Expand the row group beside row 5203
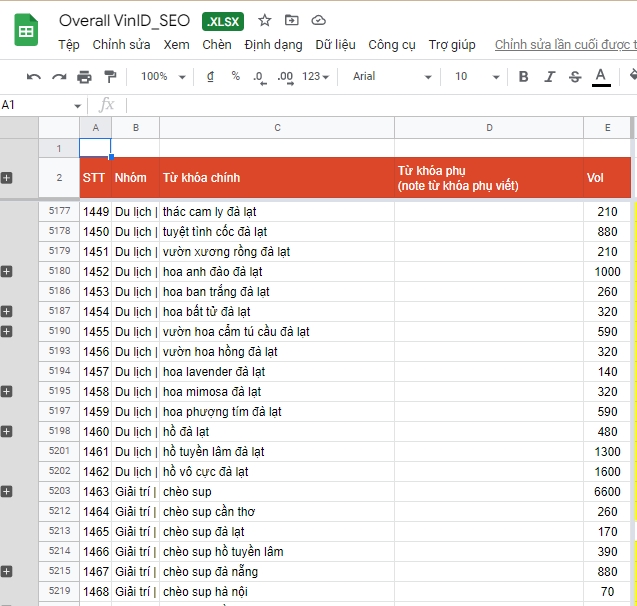 [6, 491]
